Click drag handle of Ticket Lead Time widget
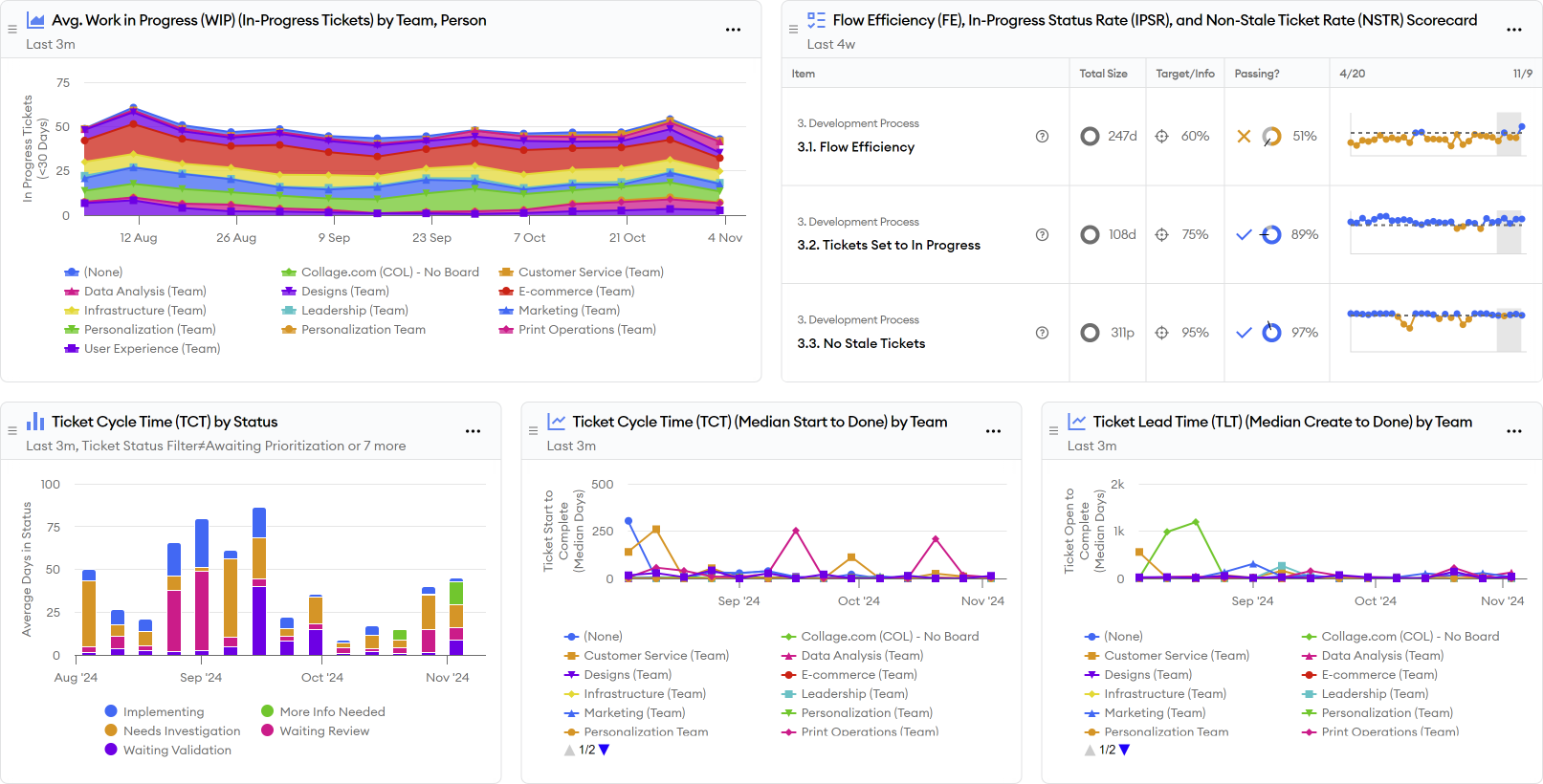The image size is (1543, 784). [1053, 431]
